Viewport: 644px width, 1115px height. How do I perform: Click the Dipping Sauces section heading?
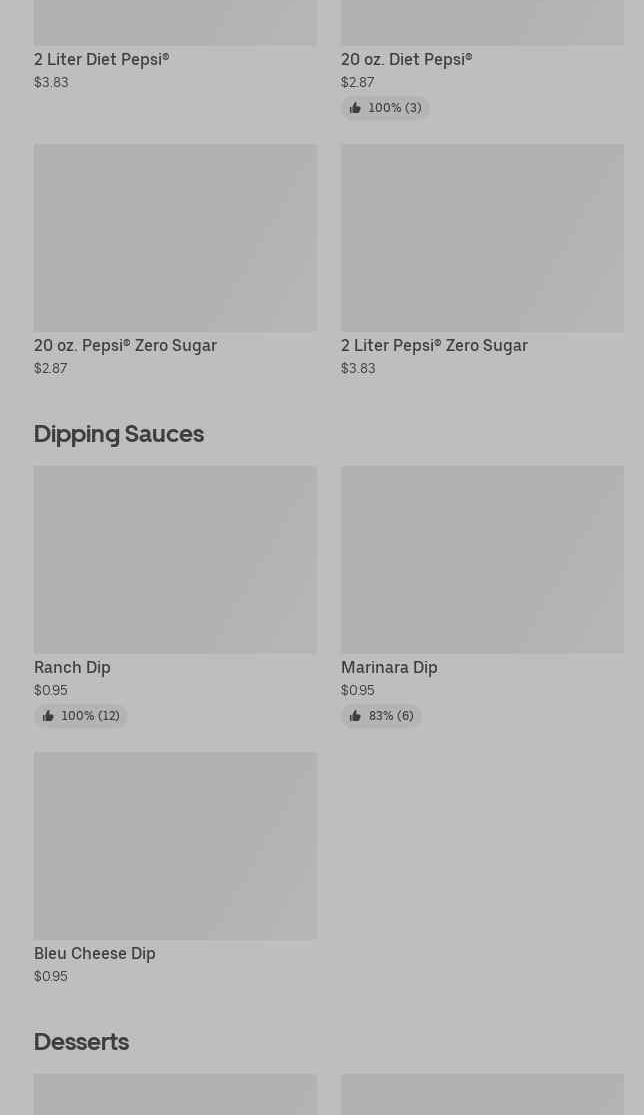point(119,434)
